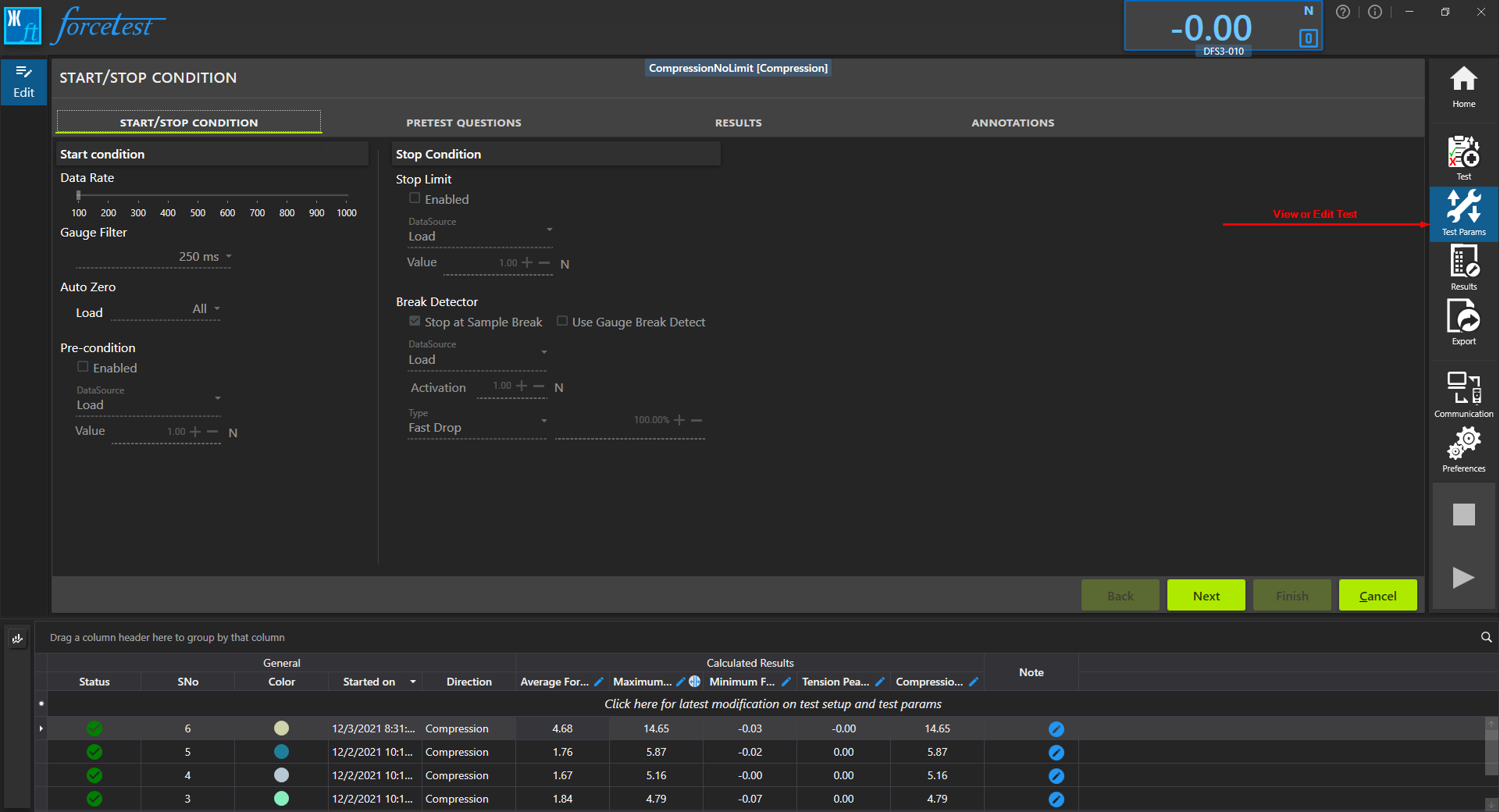Click the zero tare button in force display
This screenshot has height=812, width=1500.
click(1309, 38)
